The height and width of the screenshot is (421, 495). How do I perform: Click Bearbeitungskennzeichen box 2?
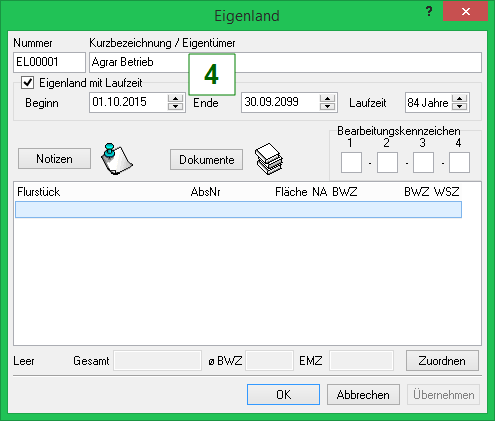[387, 163]
